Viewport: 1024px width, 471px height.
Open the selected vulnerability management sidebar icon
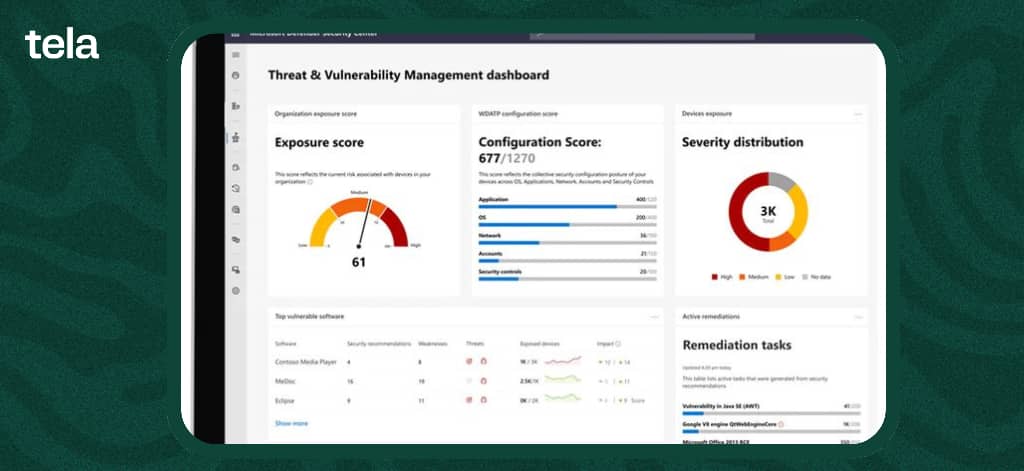tap(236, 137)
